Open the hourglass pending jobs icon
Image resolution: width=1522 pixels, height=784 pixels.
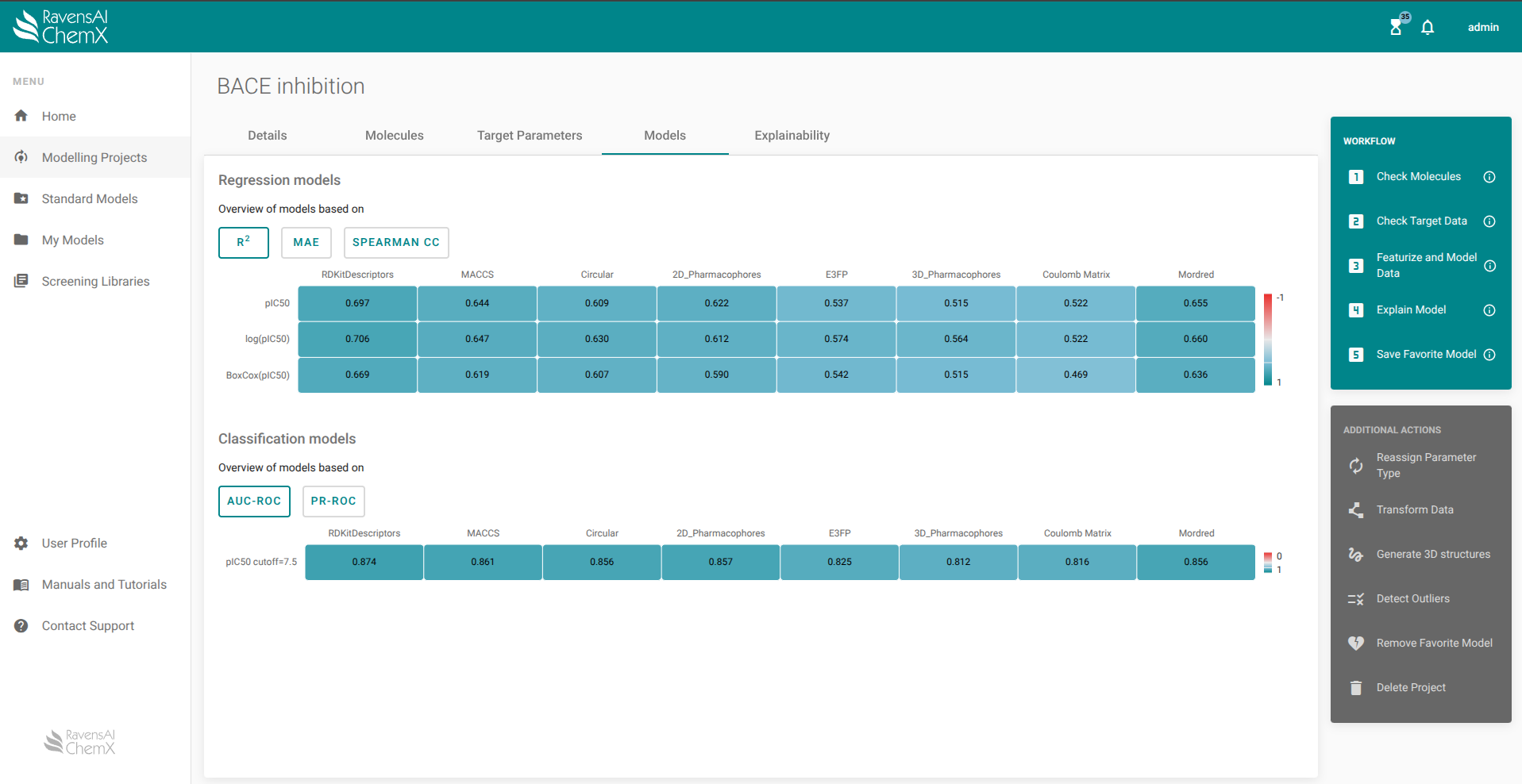coord(1396,28)
